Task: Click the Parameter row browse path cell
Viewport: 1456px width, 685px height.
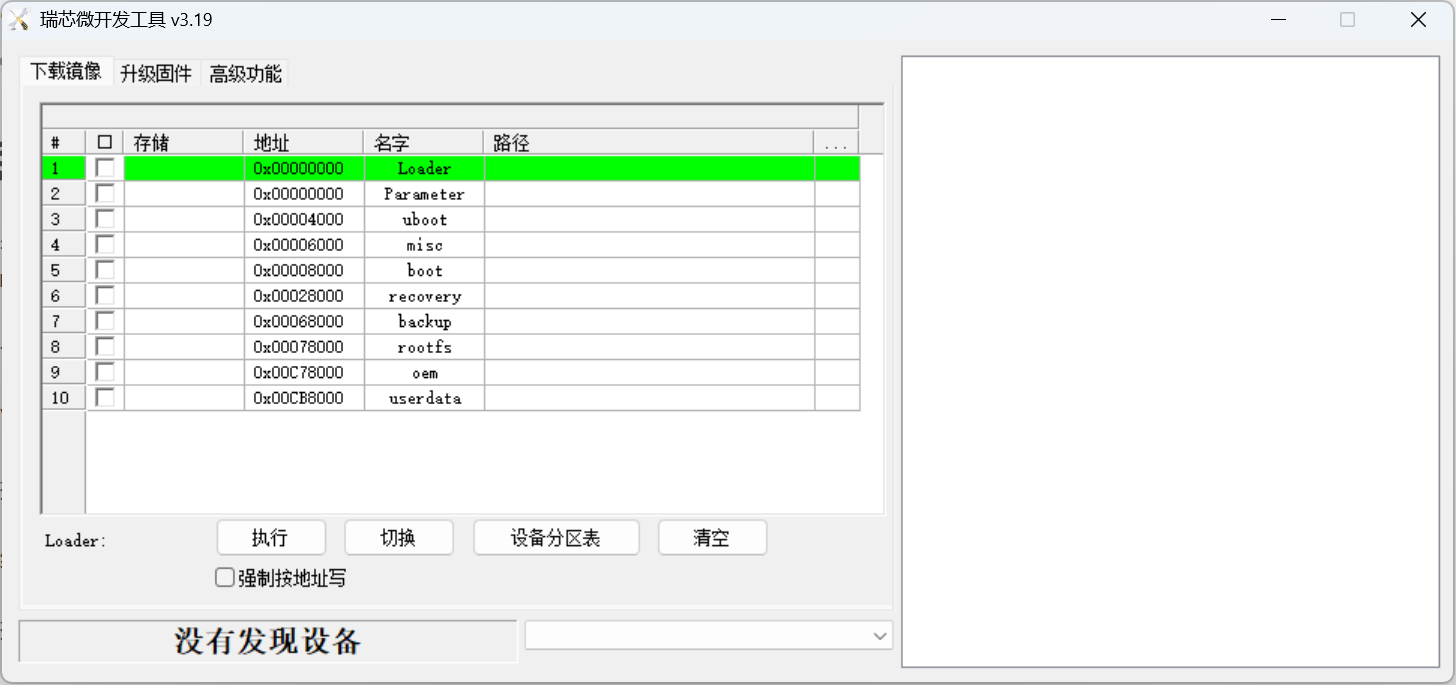Action: click(x=837, y=194)
